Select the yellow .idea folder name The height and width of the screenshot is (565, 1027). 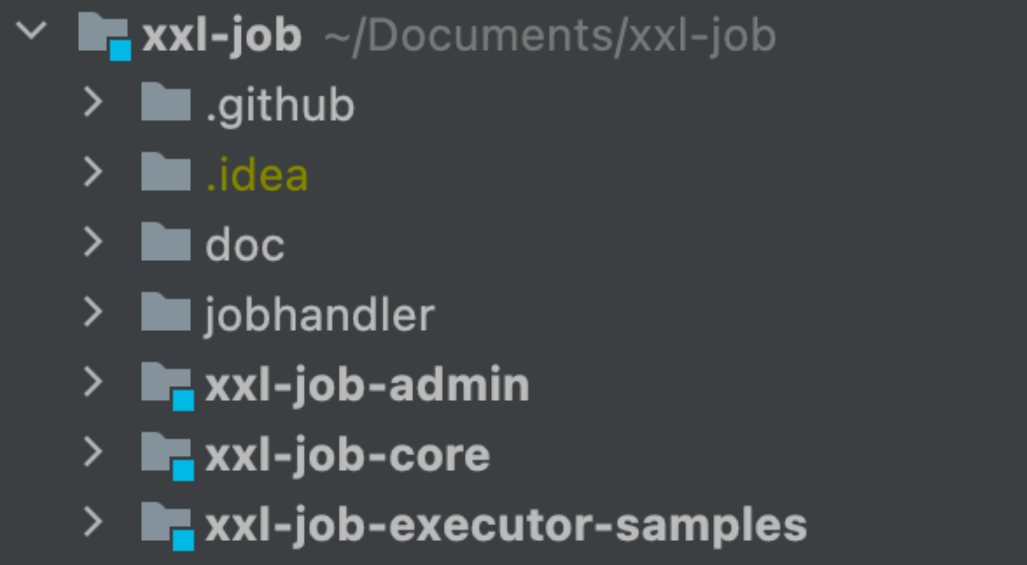(257, 175)
